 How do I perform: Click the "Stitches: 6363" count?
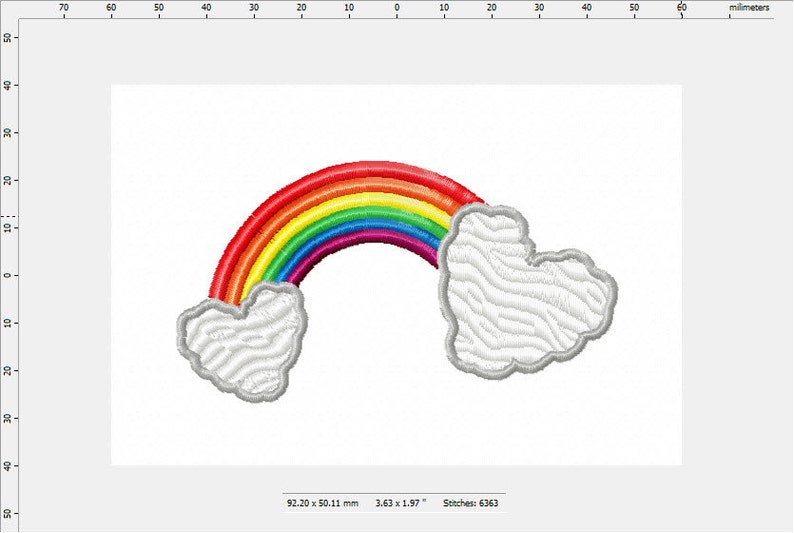tap(470, 503)
